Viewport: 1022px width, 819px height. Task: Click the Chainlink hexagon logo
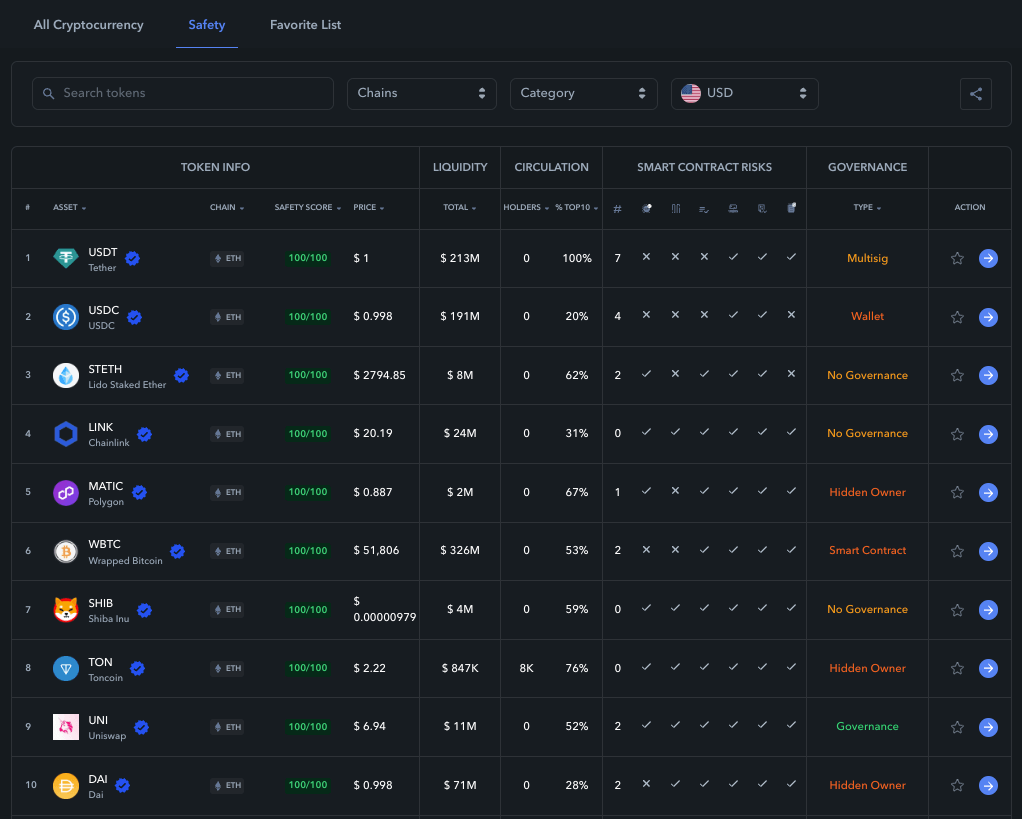tap(66, 434)
